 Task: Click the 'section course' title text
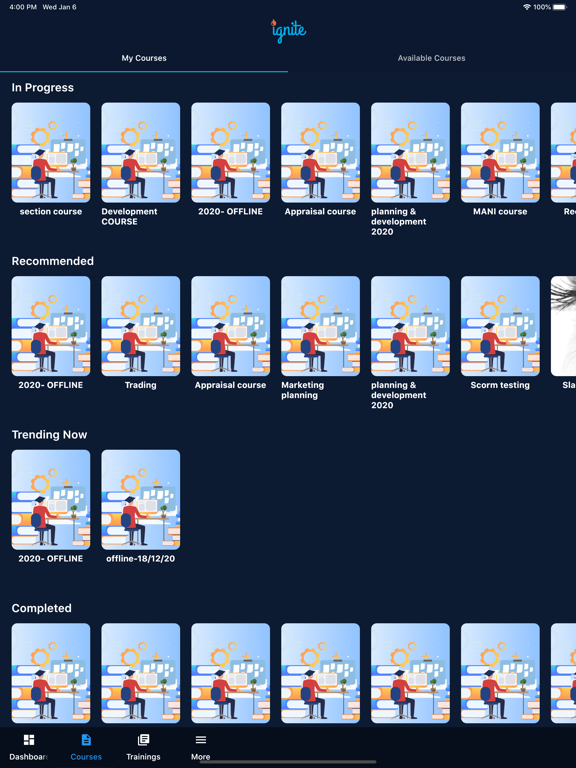point(51,212)
